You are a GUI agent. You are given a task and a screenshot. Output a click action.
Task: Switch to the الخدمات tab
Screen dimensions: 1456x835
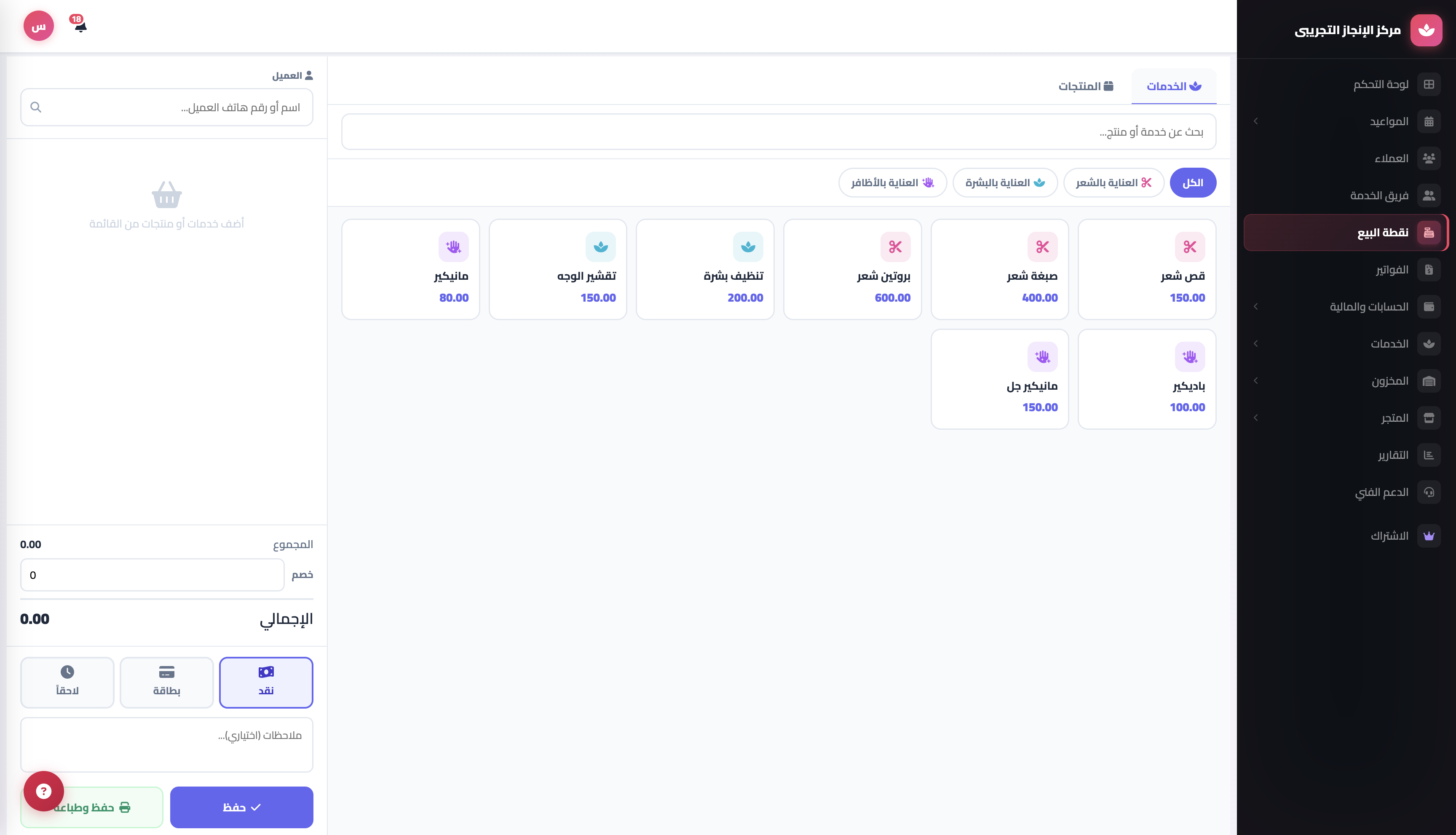(x=1173, y=86)
